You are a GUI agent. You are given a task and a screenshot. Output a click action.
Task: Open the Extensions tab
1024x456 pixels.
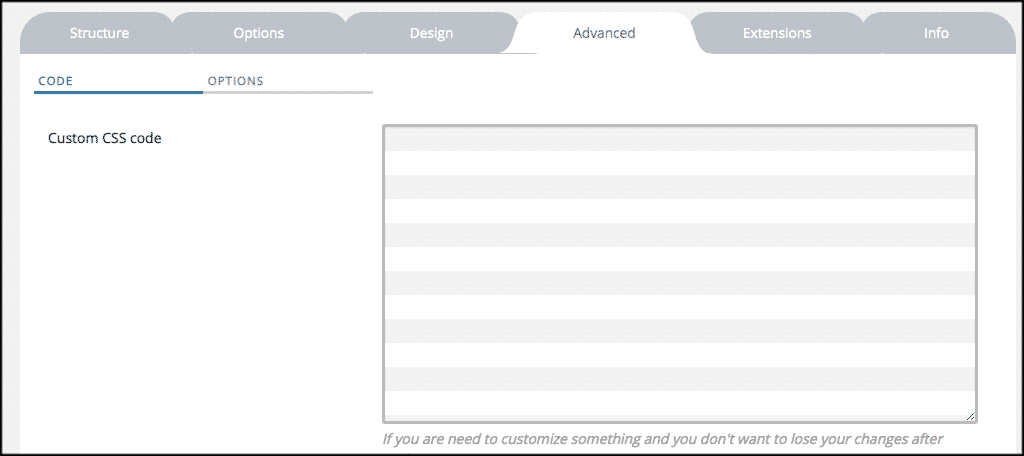click(x=777, y=33)
